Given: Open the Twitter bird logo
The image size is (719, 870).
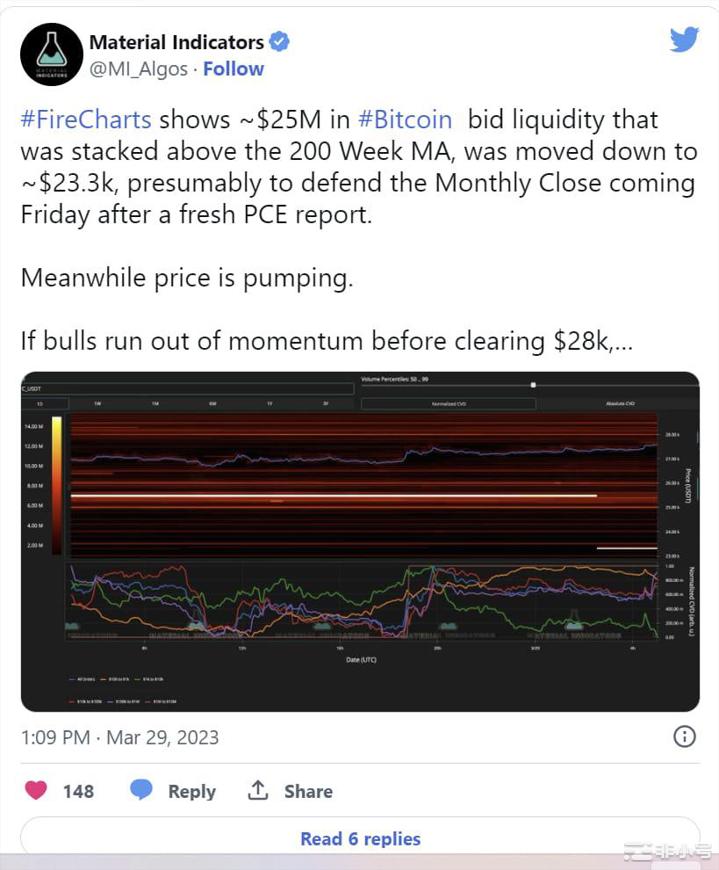Looking at the screenshot, I should tap(684, 40).
